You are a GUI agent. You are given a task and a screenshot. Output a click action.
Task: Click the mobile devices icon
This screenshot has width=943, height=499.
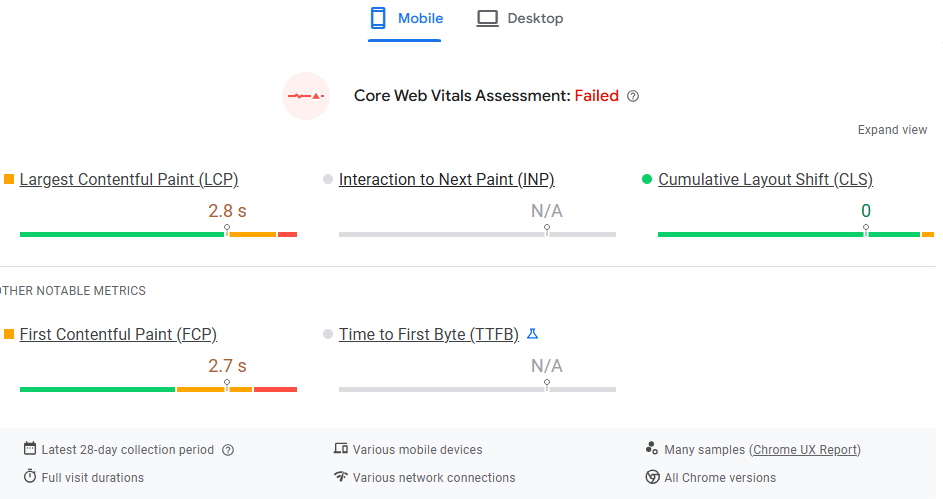pyautogui.click(x=341, y=449)
